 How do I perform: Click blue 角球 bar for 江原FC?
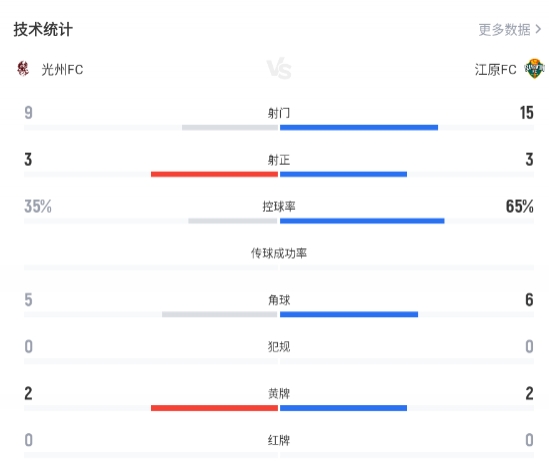(x=349, y=314)
